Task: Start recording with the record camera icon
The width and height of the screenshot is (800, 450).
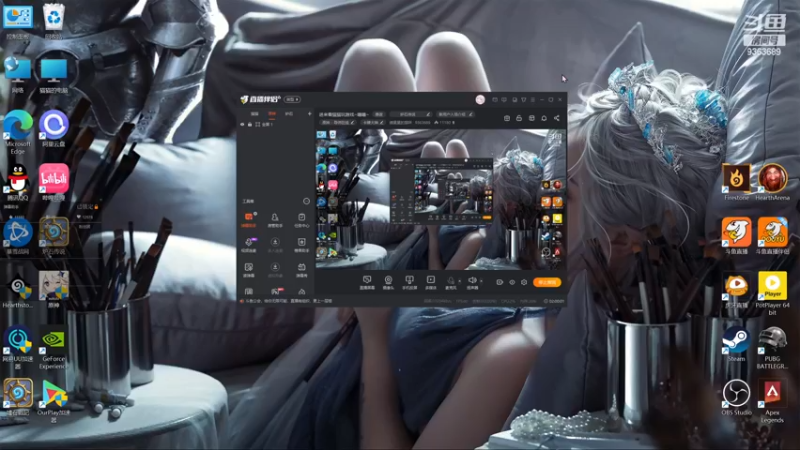Action: (x=499, y=282)
